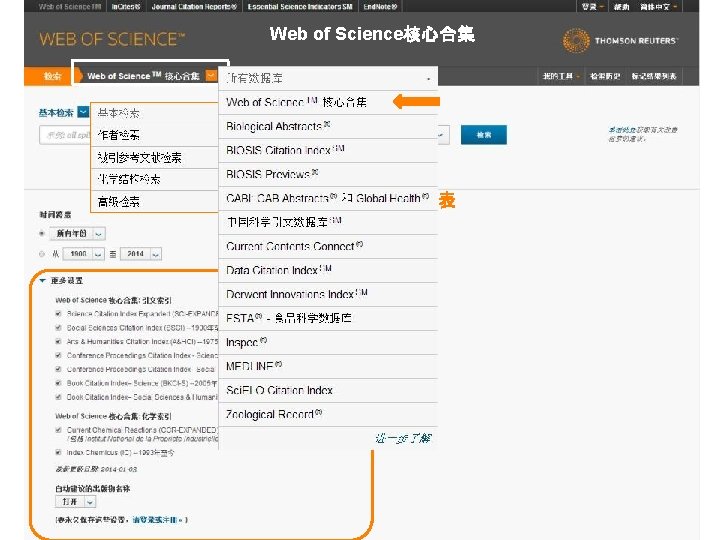Choose Data Citation Index database
The image size is (720, 540).
[x=328, y=270]
